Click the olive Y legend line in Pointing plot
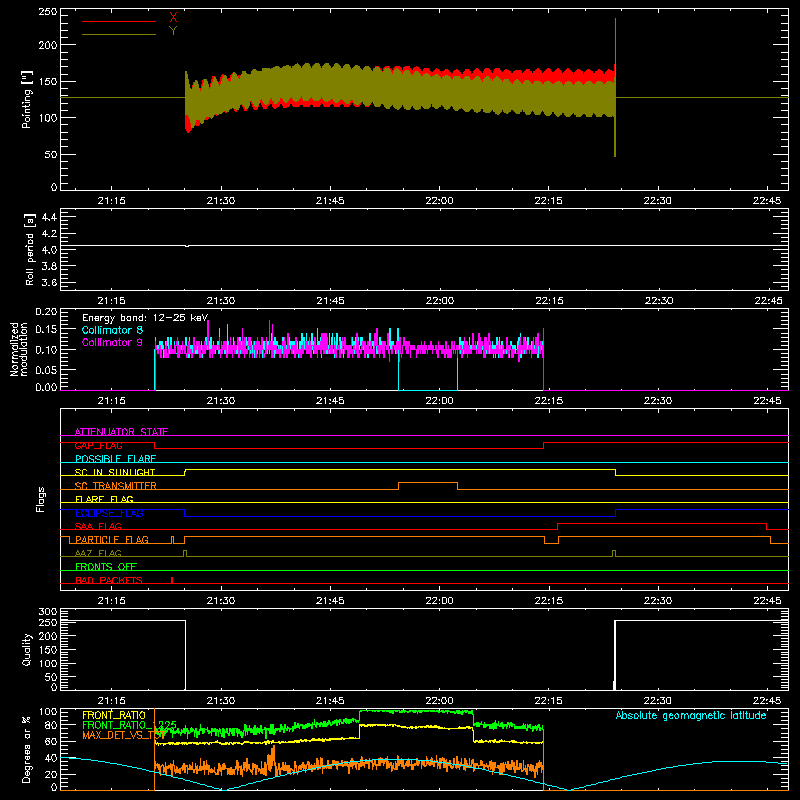This screenshot has height=800, width=800. pyautogui.click(x=118, y=35)
